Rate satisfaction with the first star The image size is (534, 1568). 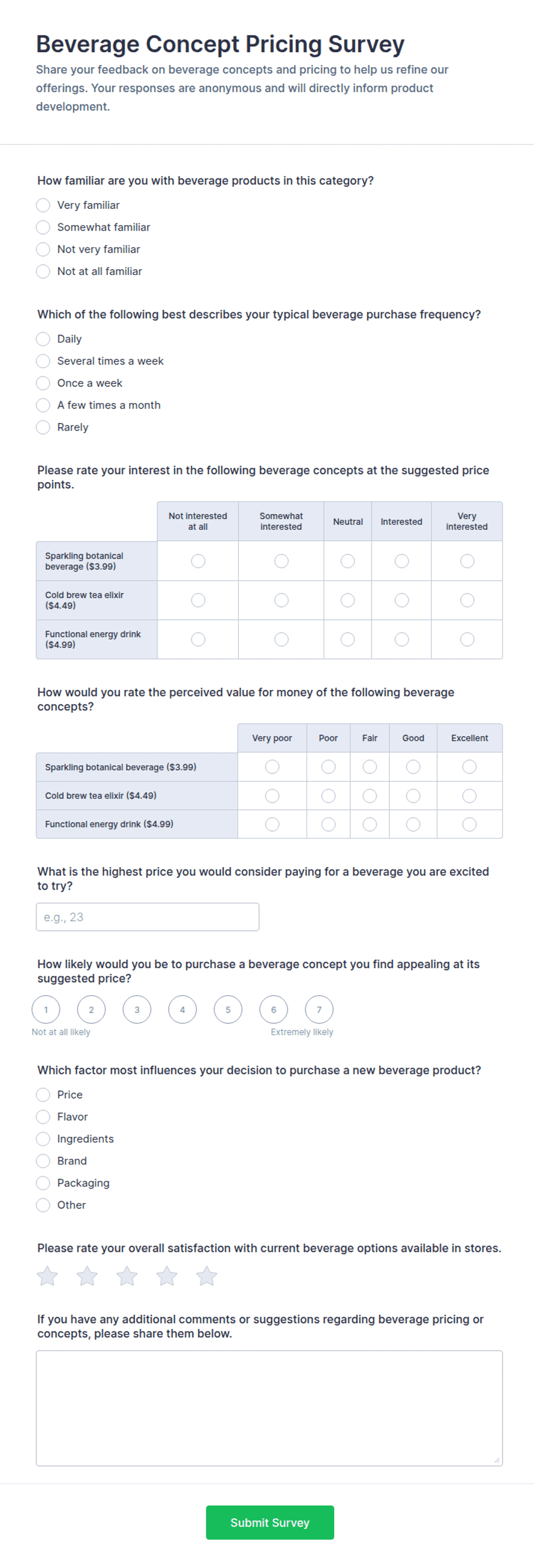(x=48, y=1276)
